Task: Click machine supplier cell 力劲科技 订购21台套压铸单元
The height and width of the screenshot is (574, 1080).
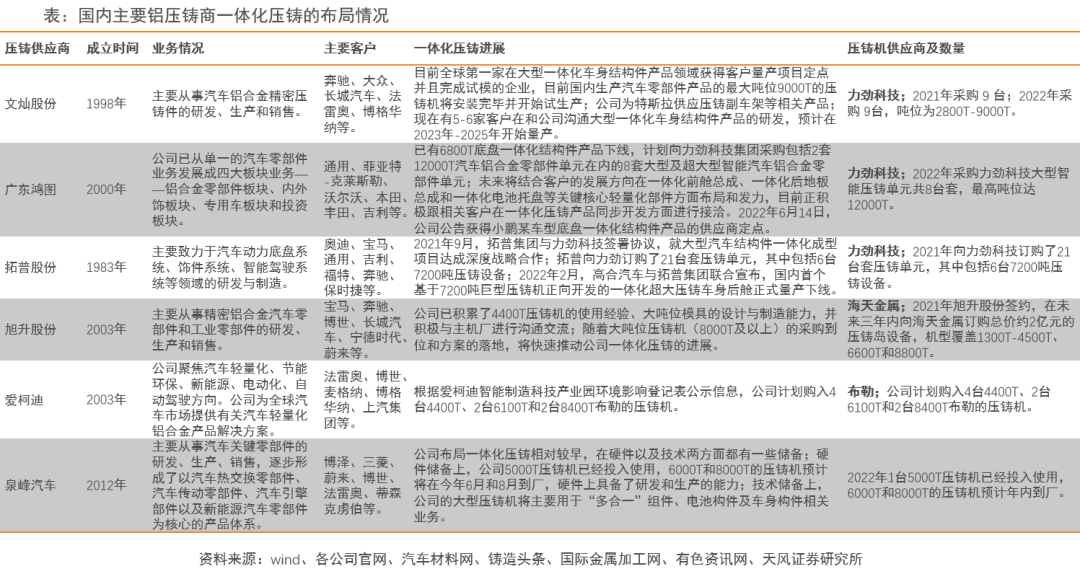Action: (959, 267)
